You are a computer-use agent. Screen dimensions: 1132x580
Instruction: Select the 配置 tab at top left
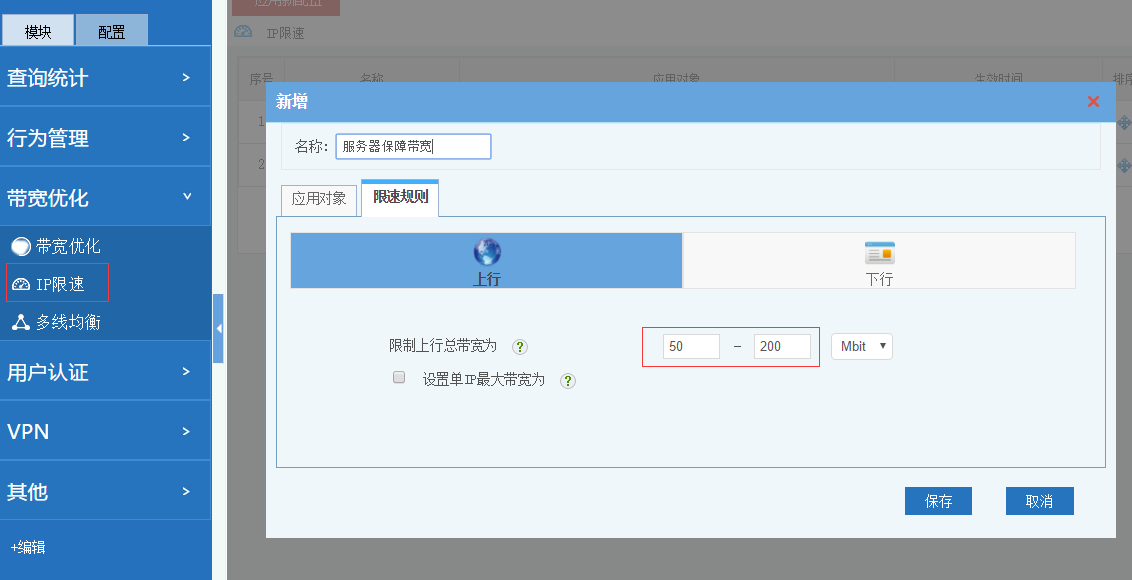point(112,31)
